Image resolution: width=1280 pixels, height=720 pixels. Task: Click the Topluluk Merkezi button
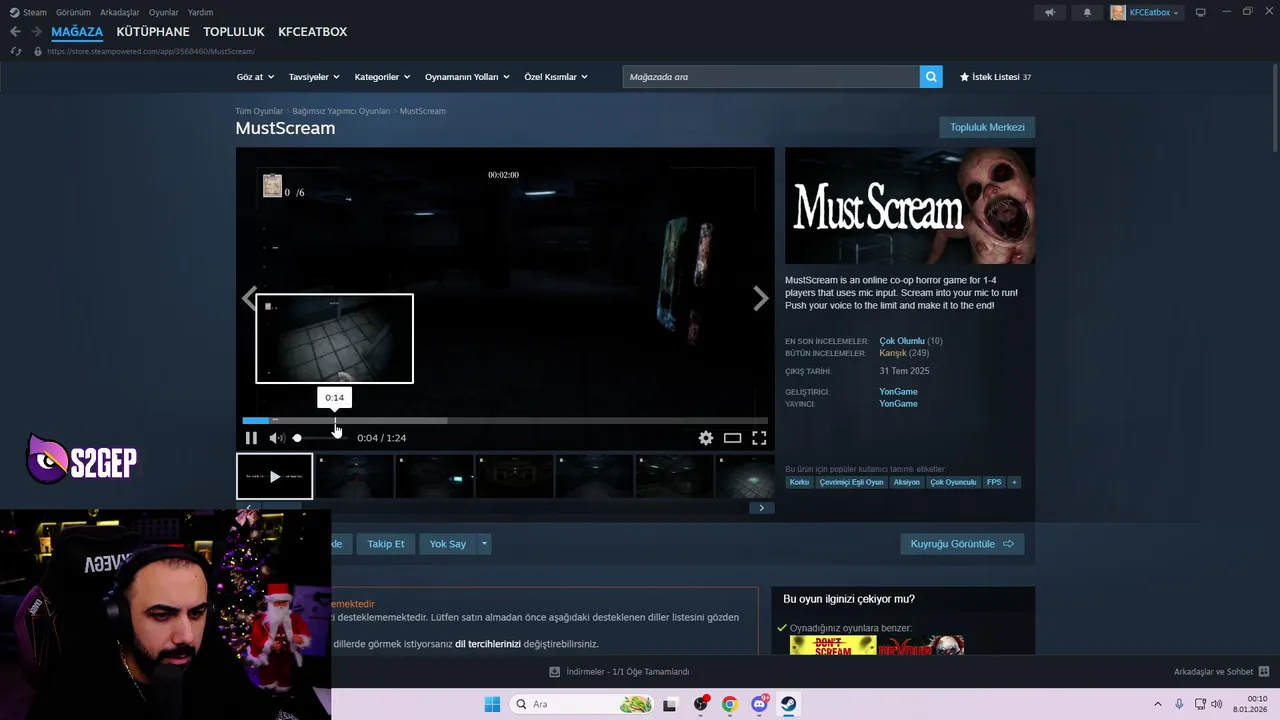pyautogui.click(x=987, y=127)
